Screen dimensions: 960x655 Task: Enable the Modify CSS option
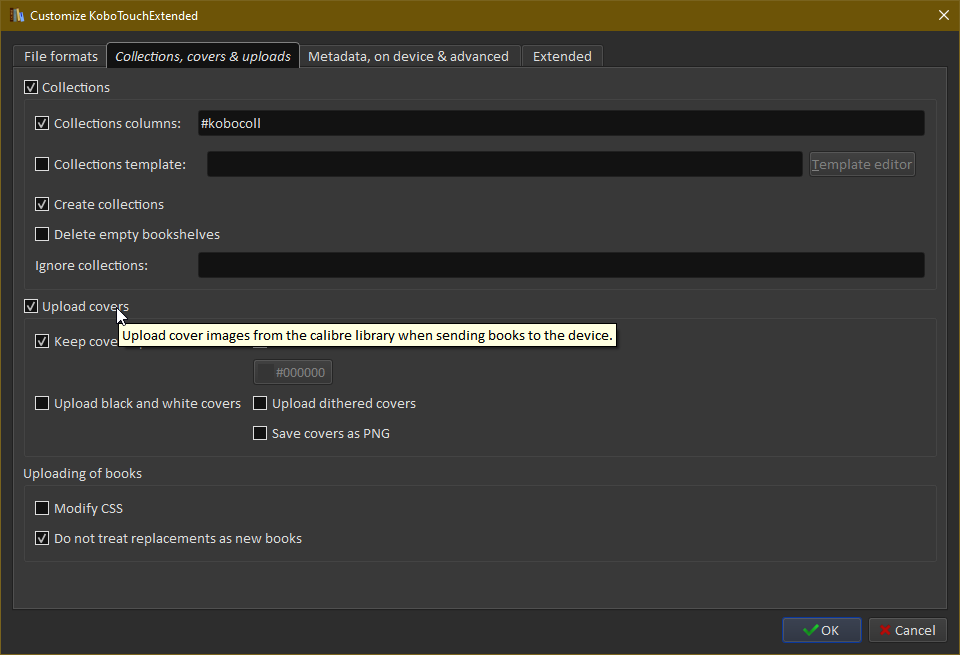(x=42, y=508)
